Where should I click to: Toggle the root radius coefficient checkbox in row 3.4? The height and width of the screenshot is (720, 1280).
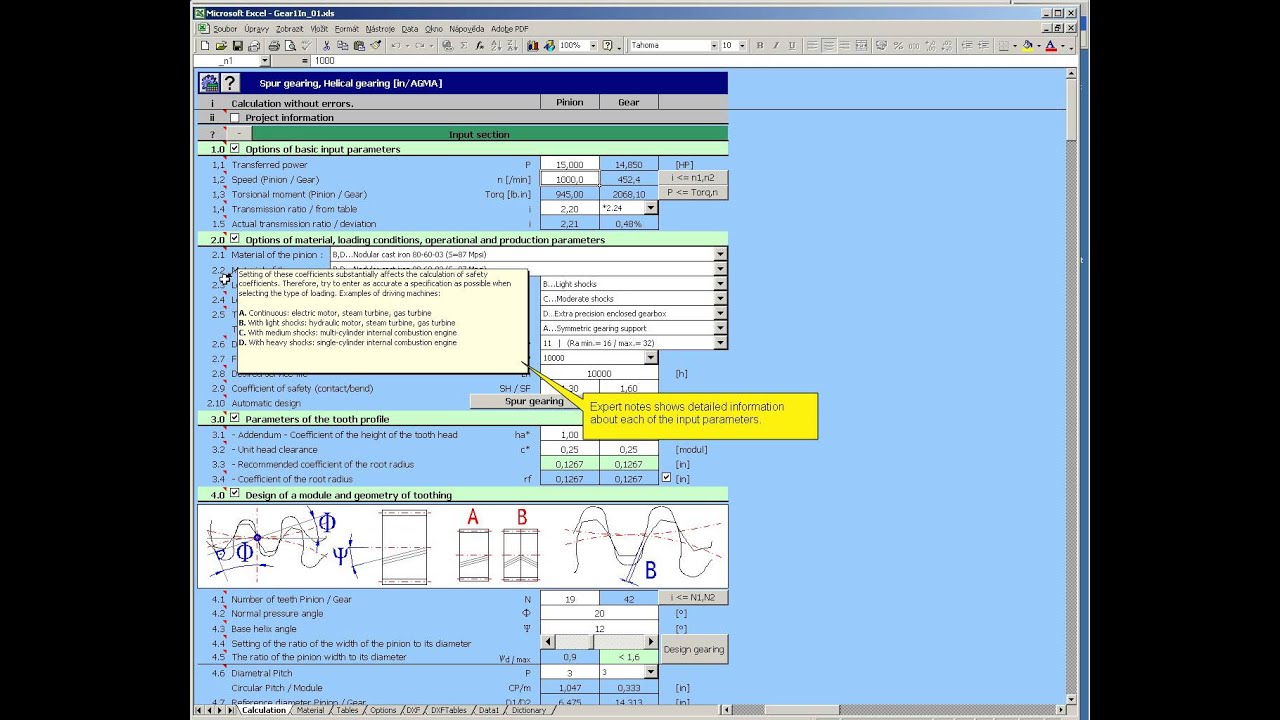(667, 478)
